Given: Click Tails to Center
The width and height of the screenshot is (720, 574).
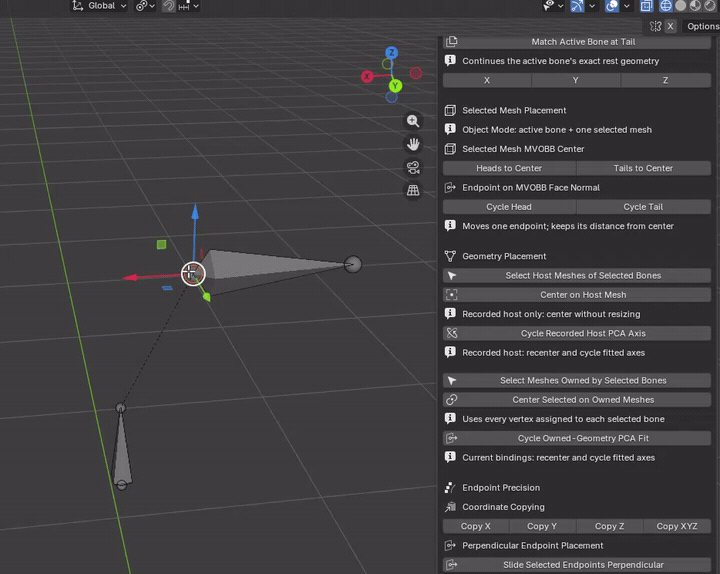Looking at the screenshot, I should pyautogui.click(x=644, y=168).
